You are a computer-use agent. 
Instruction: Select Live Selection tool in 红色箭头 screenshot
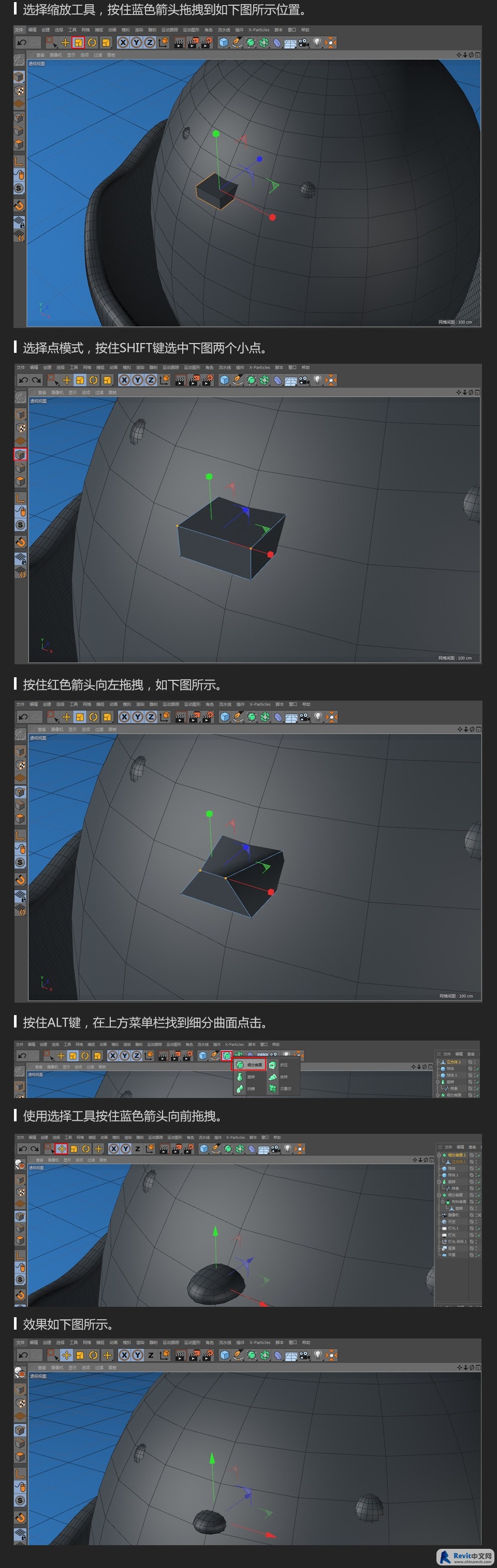pyautogui.click(x=52, y=717)
